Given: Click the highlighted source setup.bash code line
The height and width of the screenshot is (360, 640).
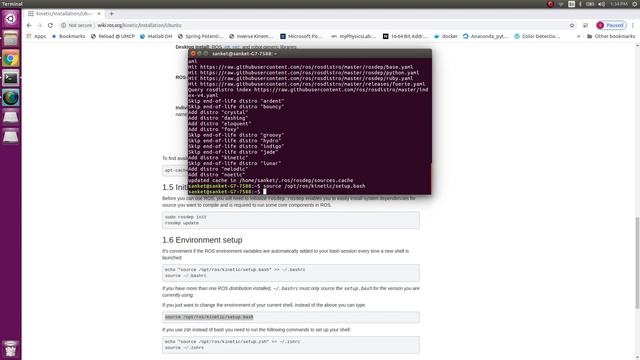Looking at the screenshot, I should click(x=209, y=317).
